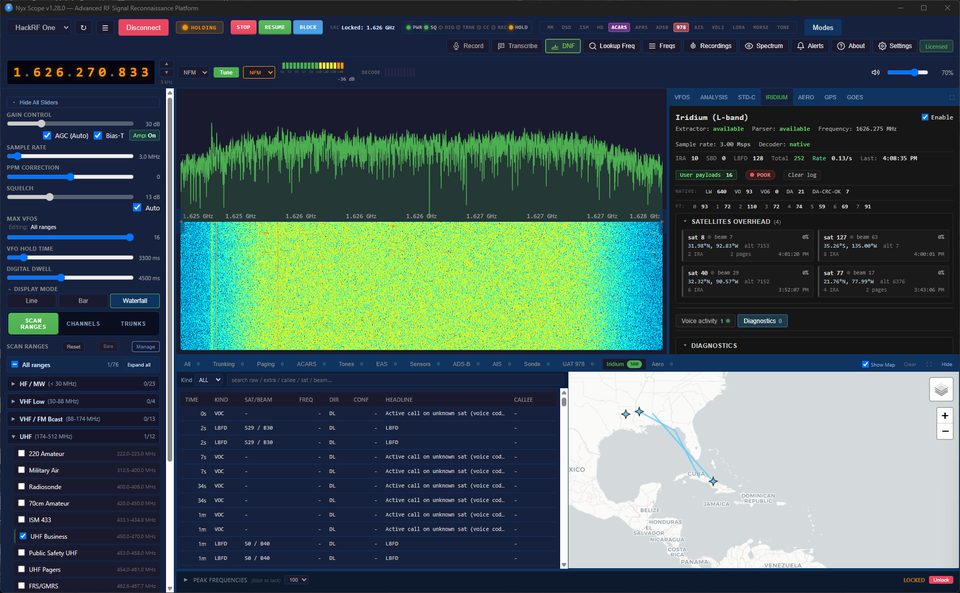
Task: Collapse the UHF range group
Action: click(x=84, y=436)
